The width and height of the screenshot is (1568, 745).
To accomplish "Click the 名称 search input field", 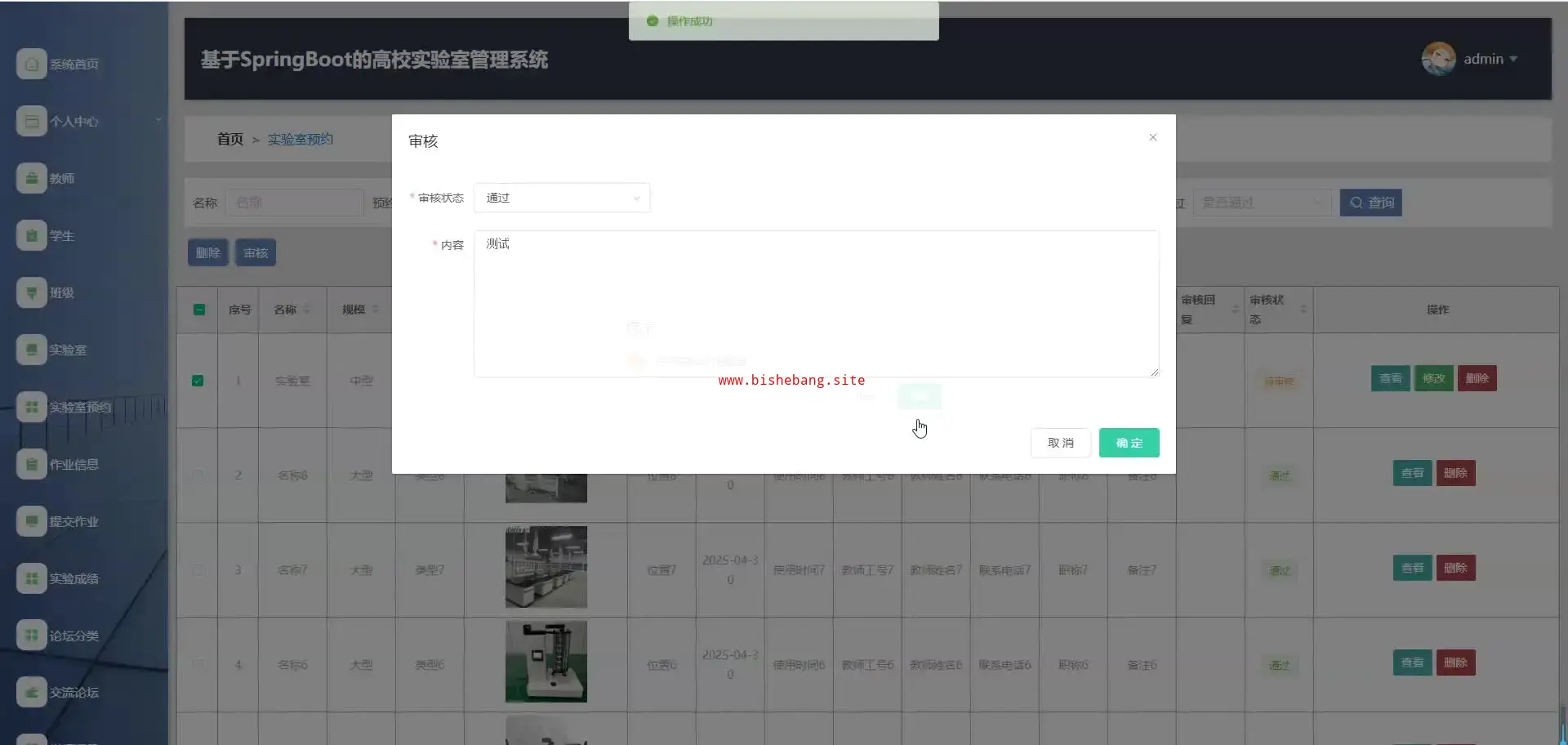I will click(x=294, y=203).
